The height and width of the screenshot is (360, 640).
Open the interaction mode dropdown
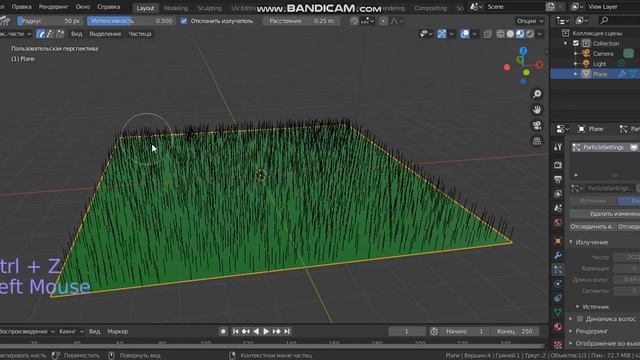[x=16, y=34]
